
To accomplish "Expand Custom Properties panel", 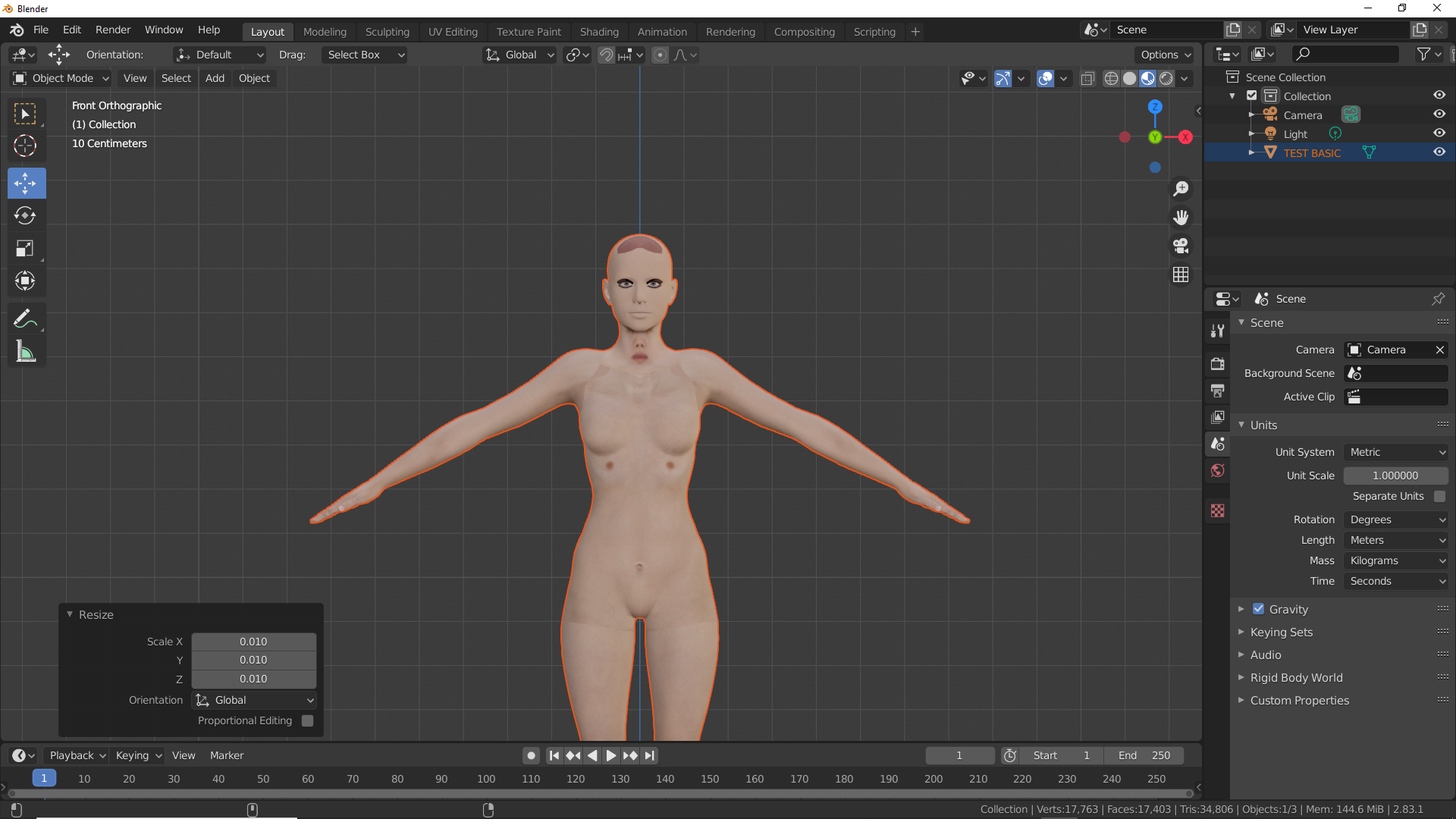I will [1299, 700].
